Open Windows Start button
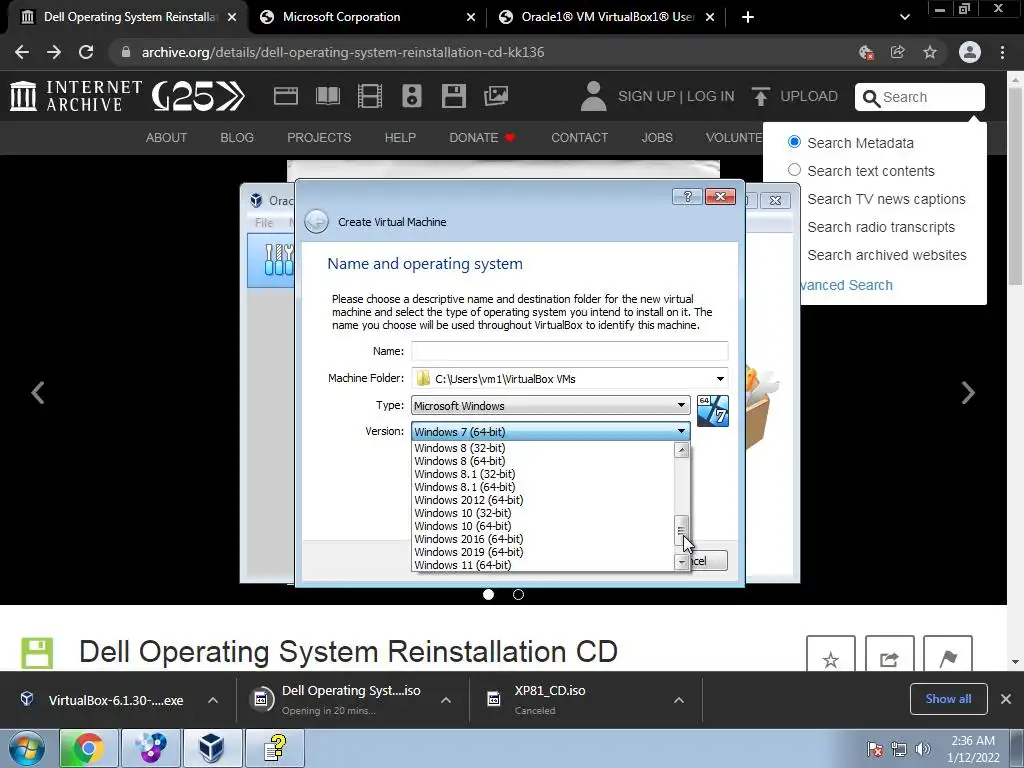 tap(27, 748)
